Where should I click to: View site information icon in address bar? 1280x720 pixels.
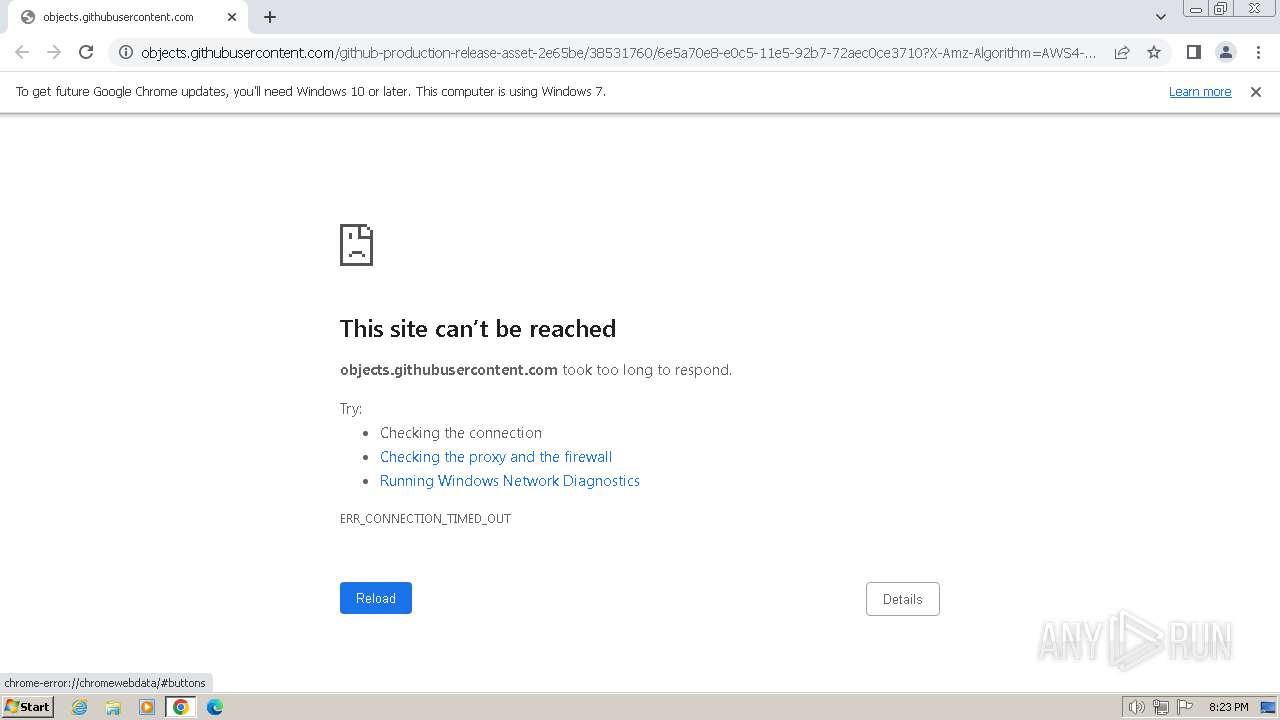pyautogui.click(x=126, y=53)
